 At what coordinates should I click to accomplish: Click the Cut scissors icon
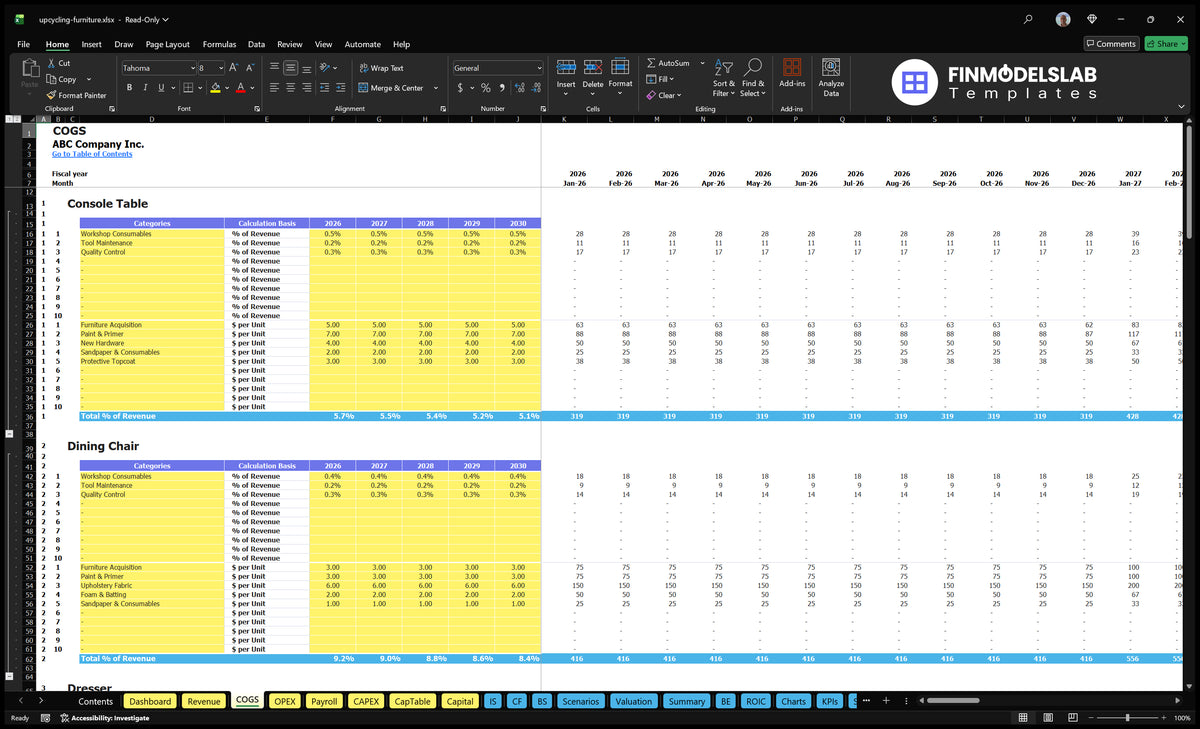[51, 63]
